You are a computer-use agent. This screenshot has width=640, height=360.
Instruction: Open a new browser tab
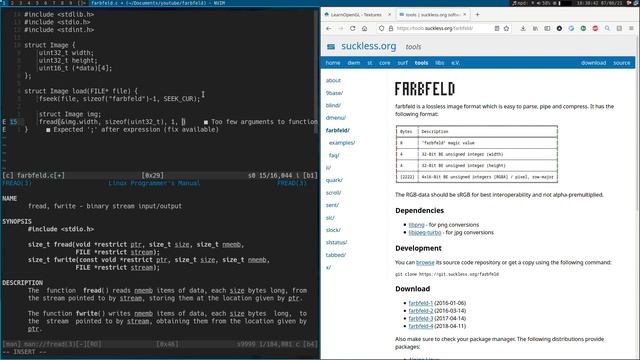coord(477,15)
